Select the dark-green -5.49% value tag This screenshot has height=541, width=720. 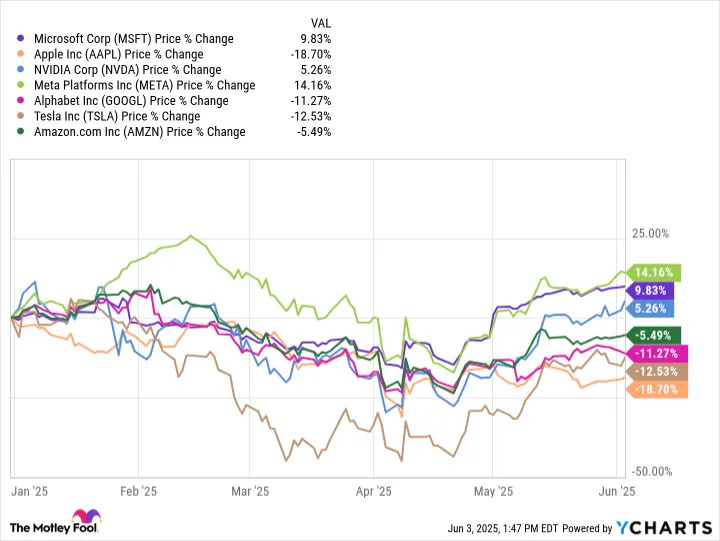(x=654, y=335)
